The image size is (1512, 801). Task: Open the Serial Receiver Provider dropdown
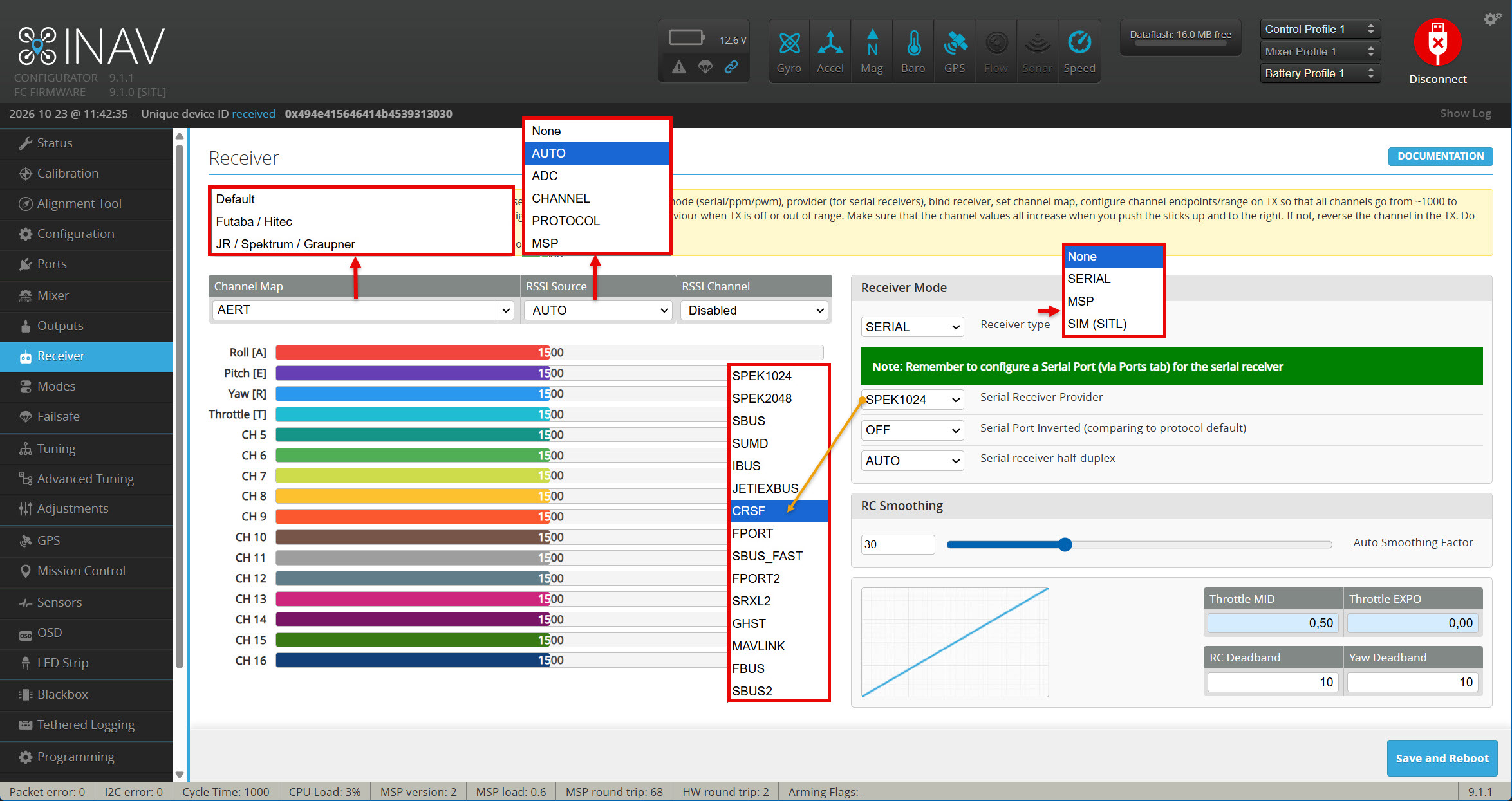tap(912, 400)
